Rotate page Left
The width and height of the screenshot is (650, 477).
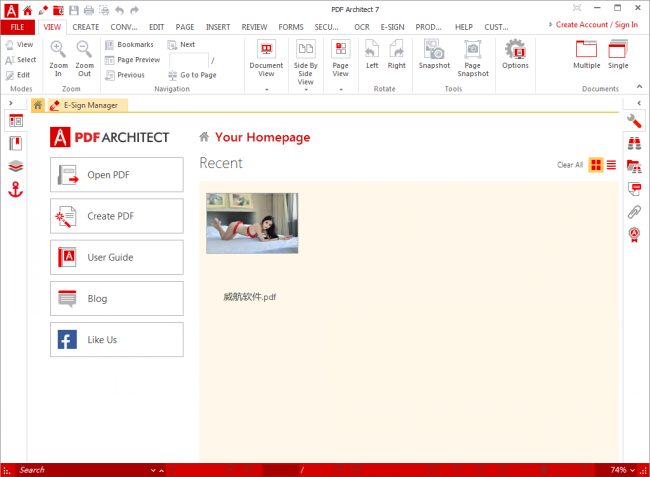(x=372, y=54)
